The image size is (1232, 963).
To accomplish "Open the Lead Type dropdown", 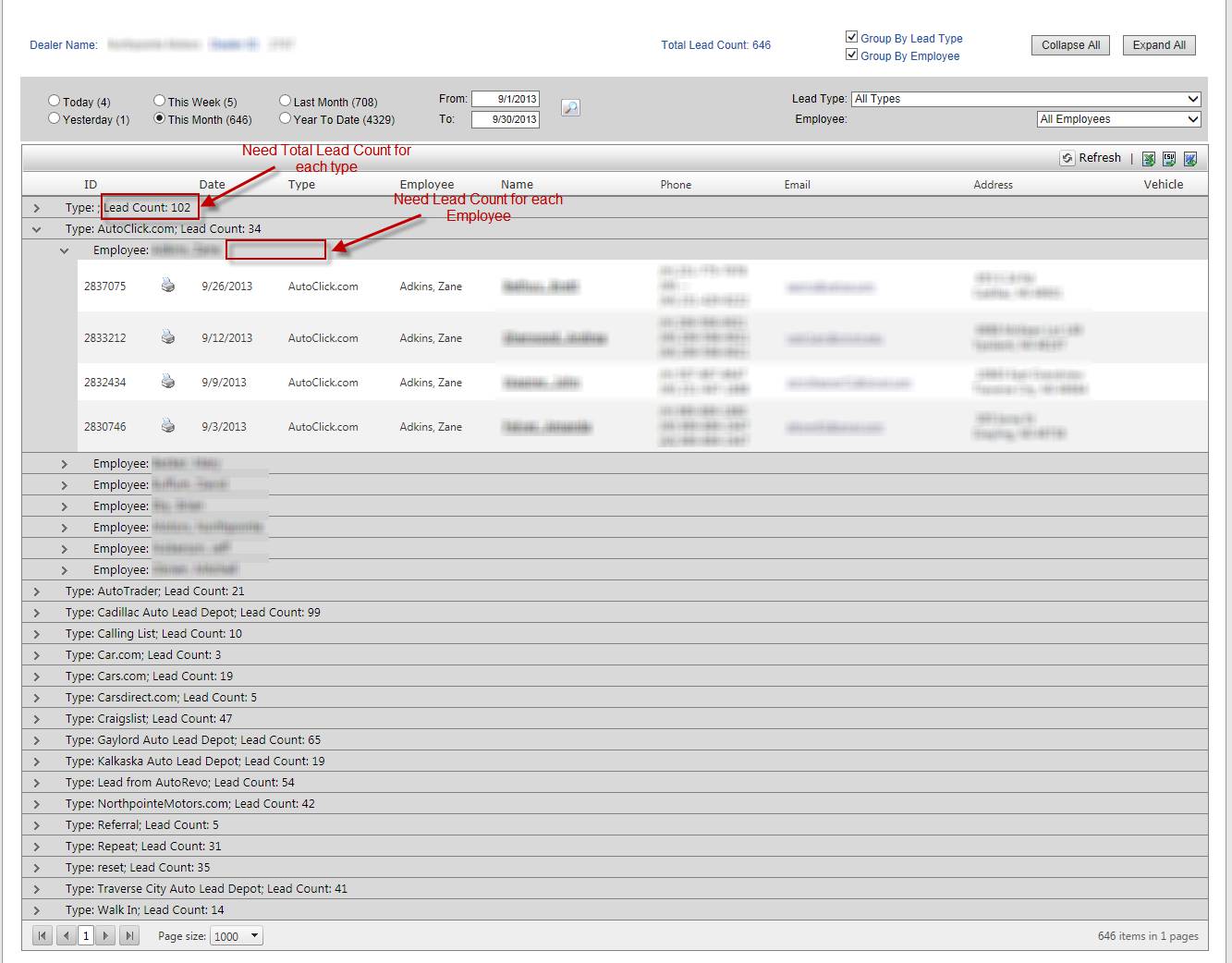I will pos(1026,99).
